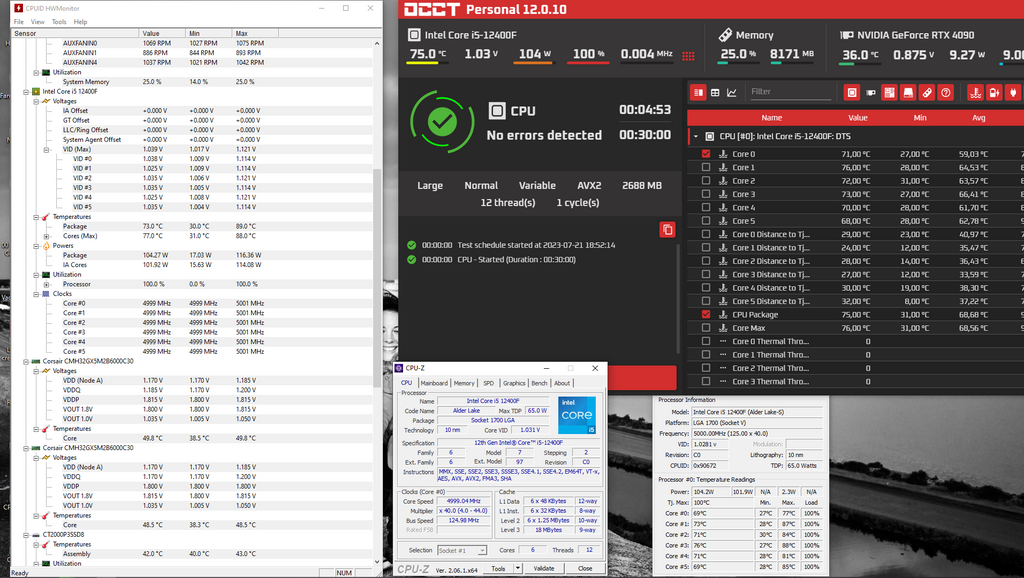
Task: Click the CPU chip icon next to Intel Core i5-12400F header
Action: click(414, 35)
